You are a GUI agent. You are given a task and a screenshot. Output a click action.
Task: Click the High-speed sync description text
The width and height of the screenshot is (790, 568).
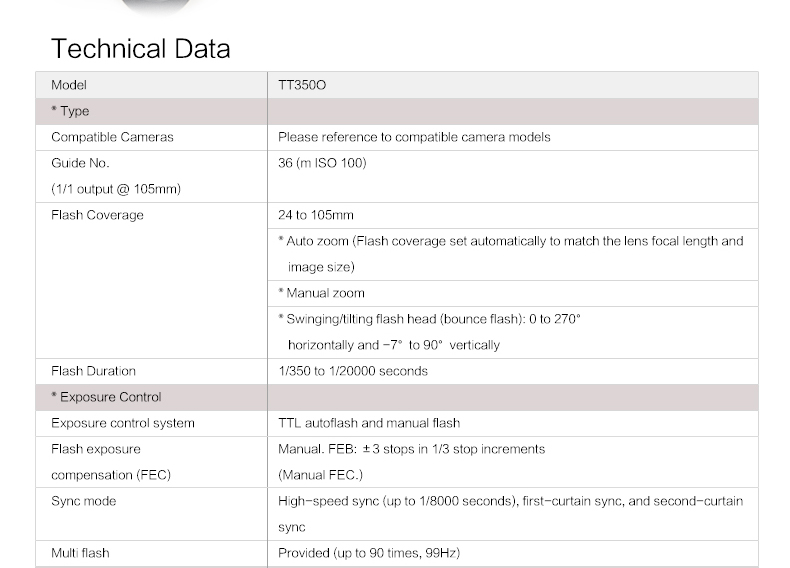pos(510,501)
